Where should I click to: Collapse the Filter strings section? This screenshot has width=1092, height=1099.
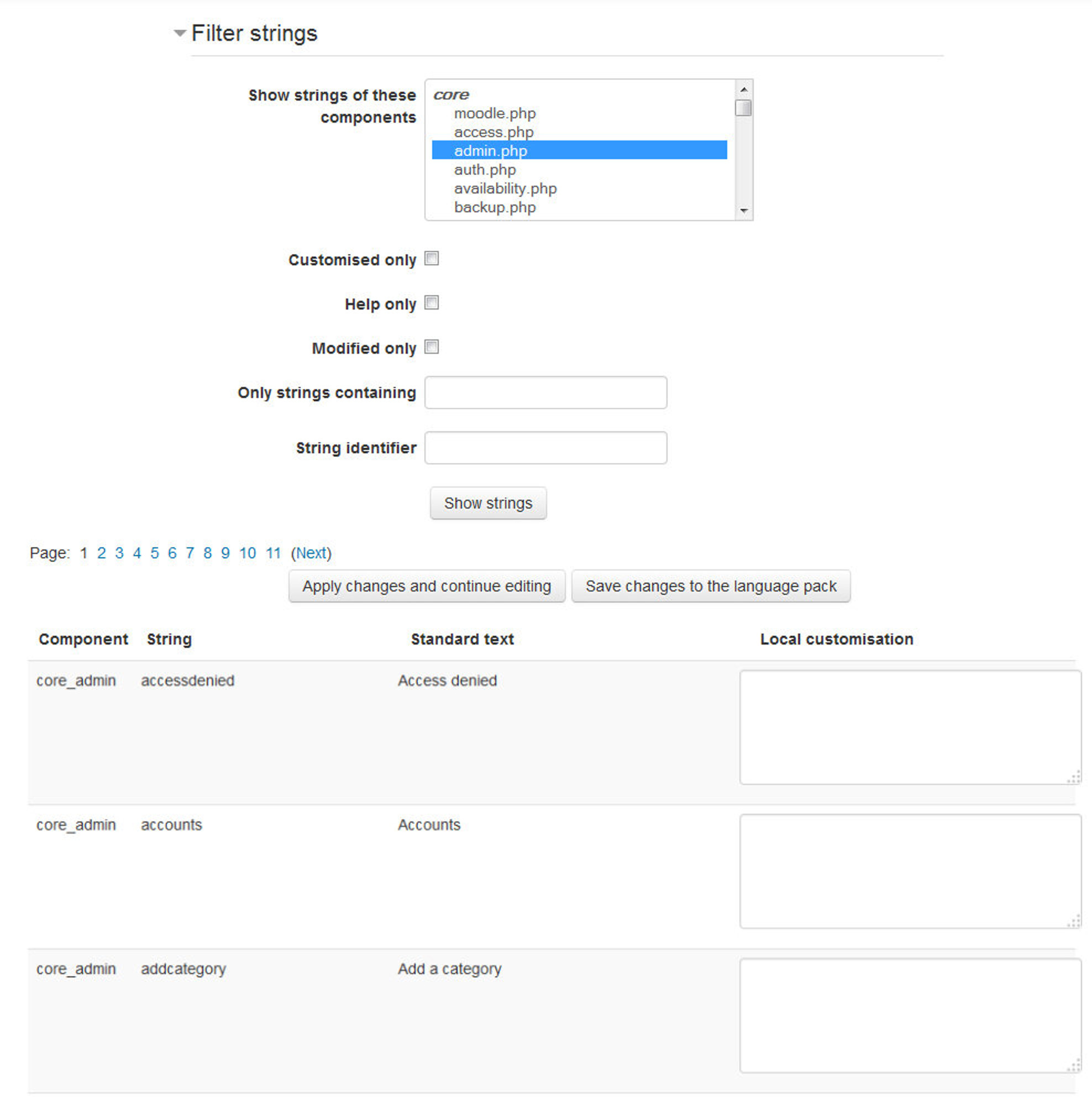(180, 34)
